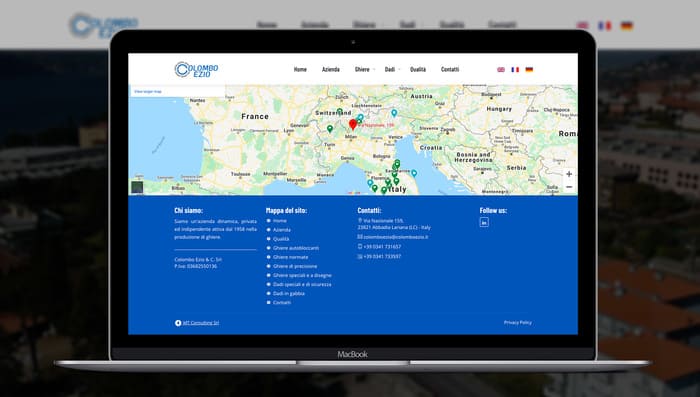Click the Mappa del sito heading
The image size is (700, 397).
(x=286, y=210)
